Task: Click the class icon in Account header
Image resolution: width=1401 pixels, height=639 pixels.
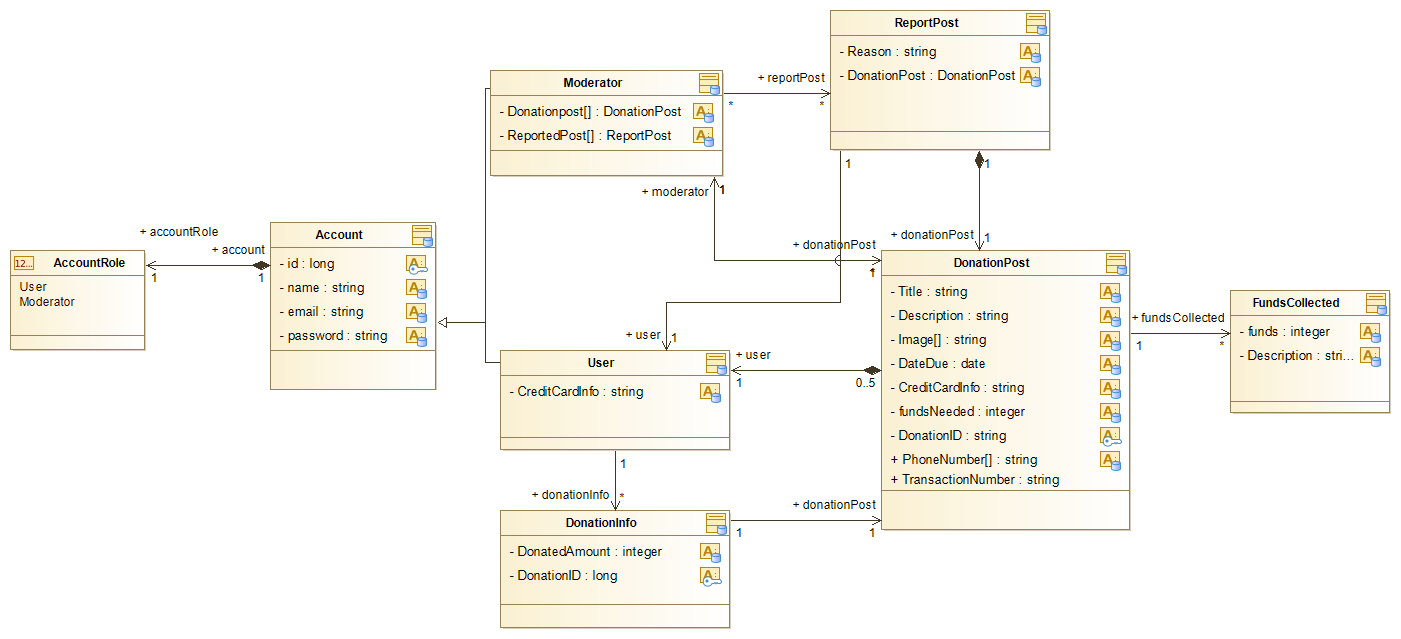Action: (422, 235)
